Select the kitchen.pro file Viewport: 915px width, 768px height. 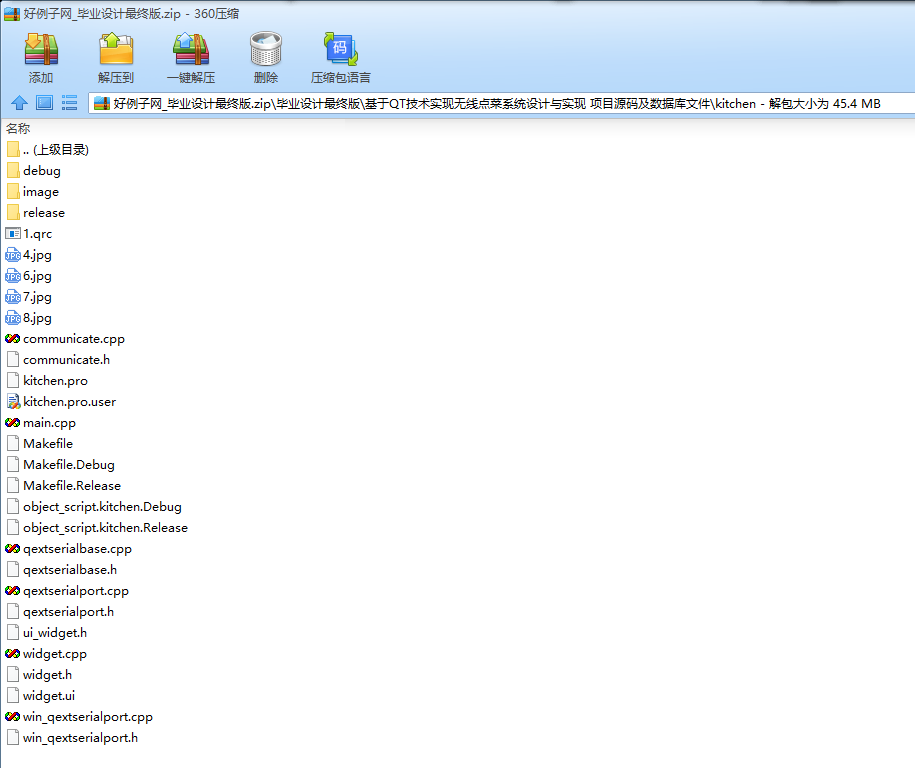(x=47, y=380)
